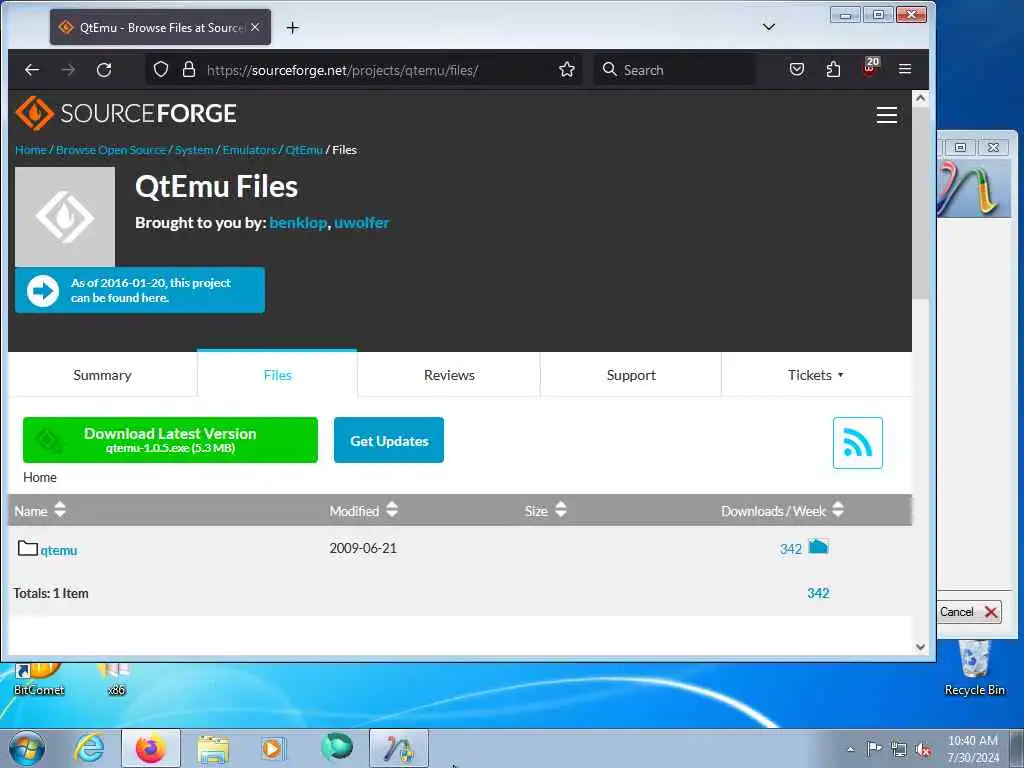The image size is (1024, 768).
Task: Click the Firefox Search box
Action: coord(674,70)
